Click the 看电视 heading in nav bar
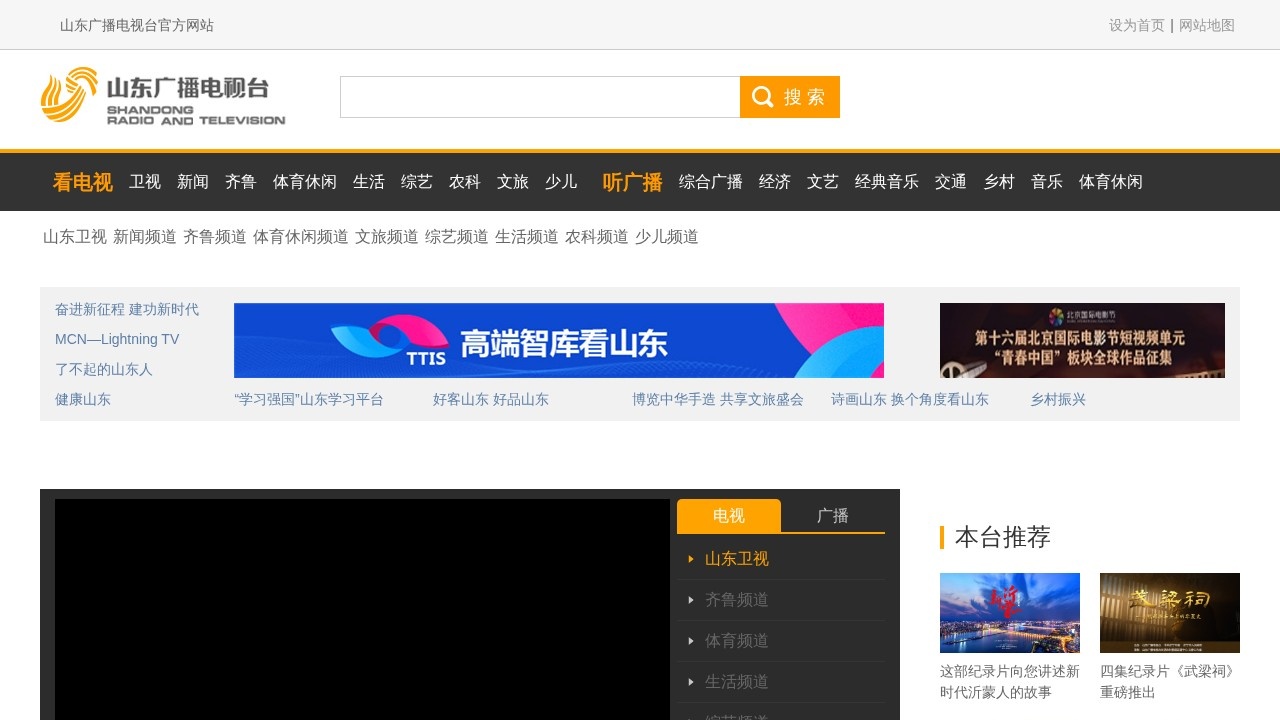This screenshot has width=1280, height=720. click(x=83, y=182)
